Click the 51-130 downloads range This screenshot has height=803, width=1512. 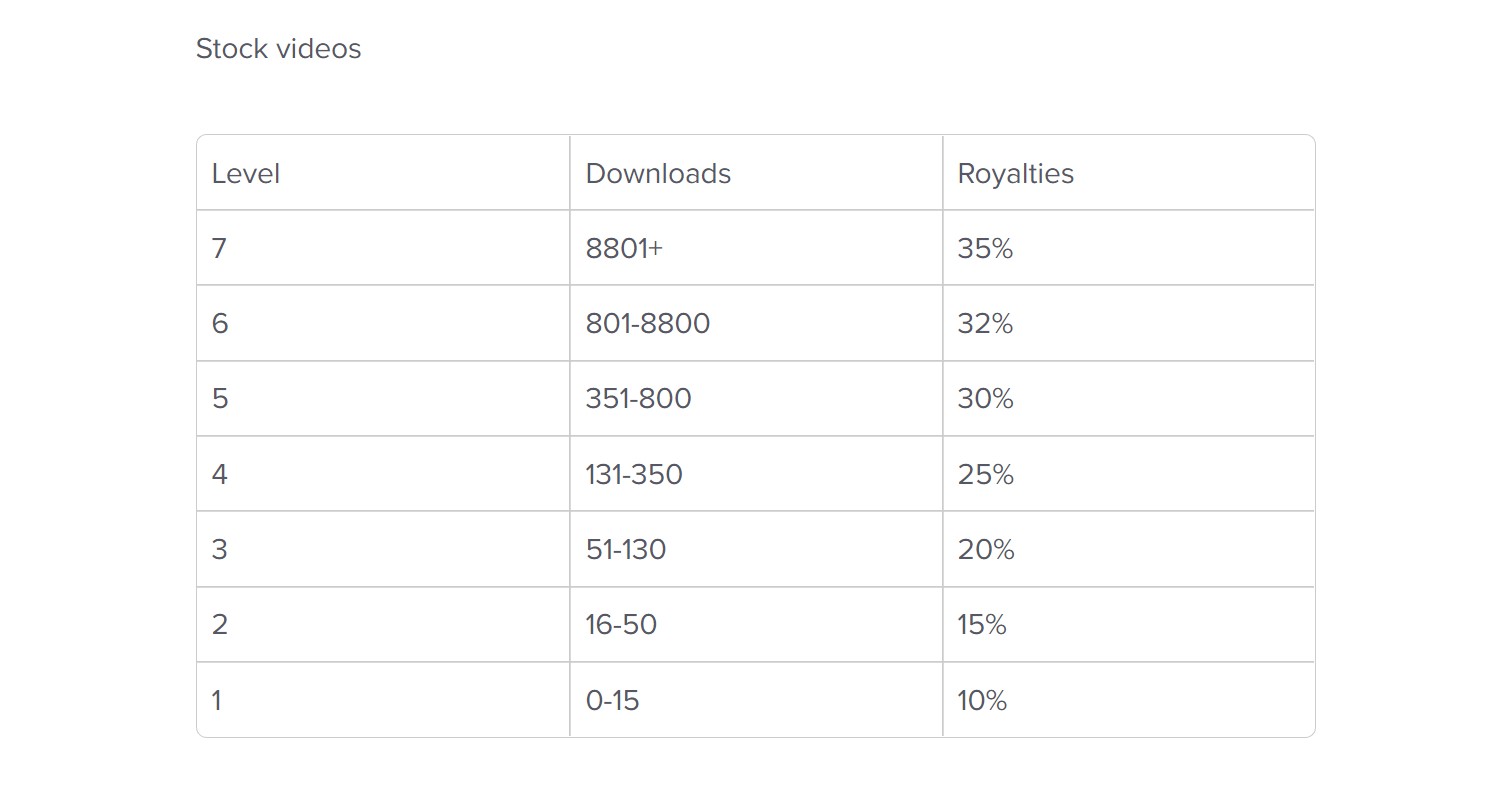pyautogui.click(x=626, y=550)
